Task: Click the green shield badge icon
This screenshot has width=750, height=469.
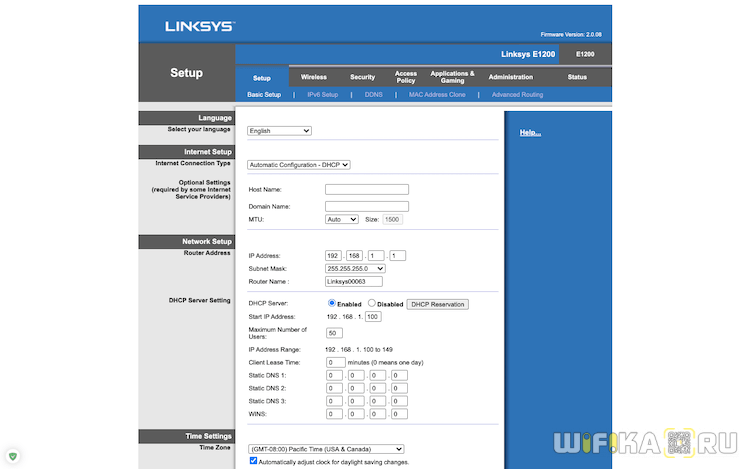Action: (13, 456)
